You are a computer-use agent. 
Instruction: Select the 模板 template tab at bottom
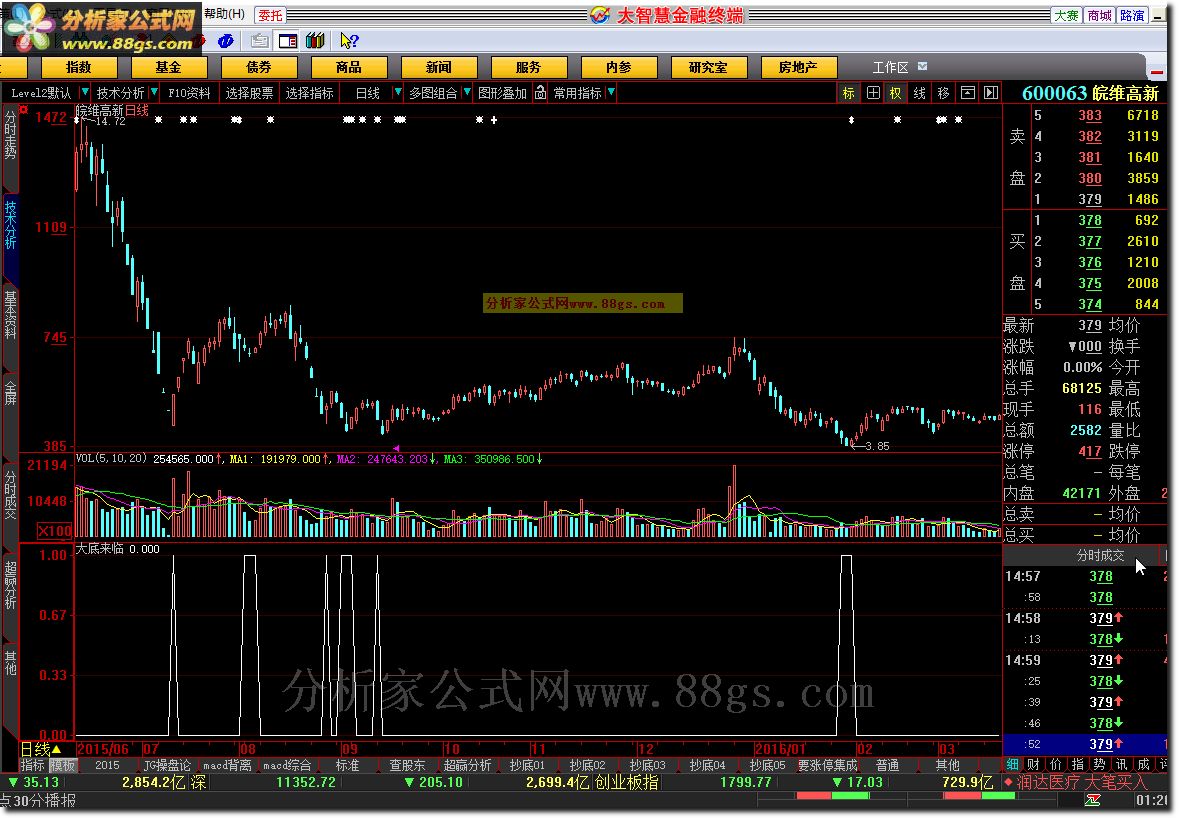point(63,765)
